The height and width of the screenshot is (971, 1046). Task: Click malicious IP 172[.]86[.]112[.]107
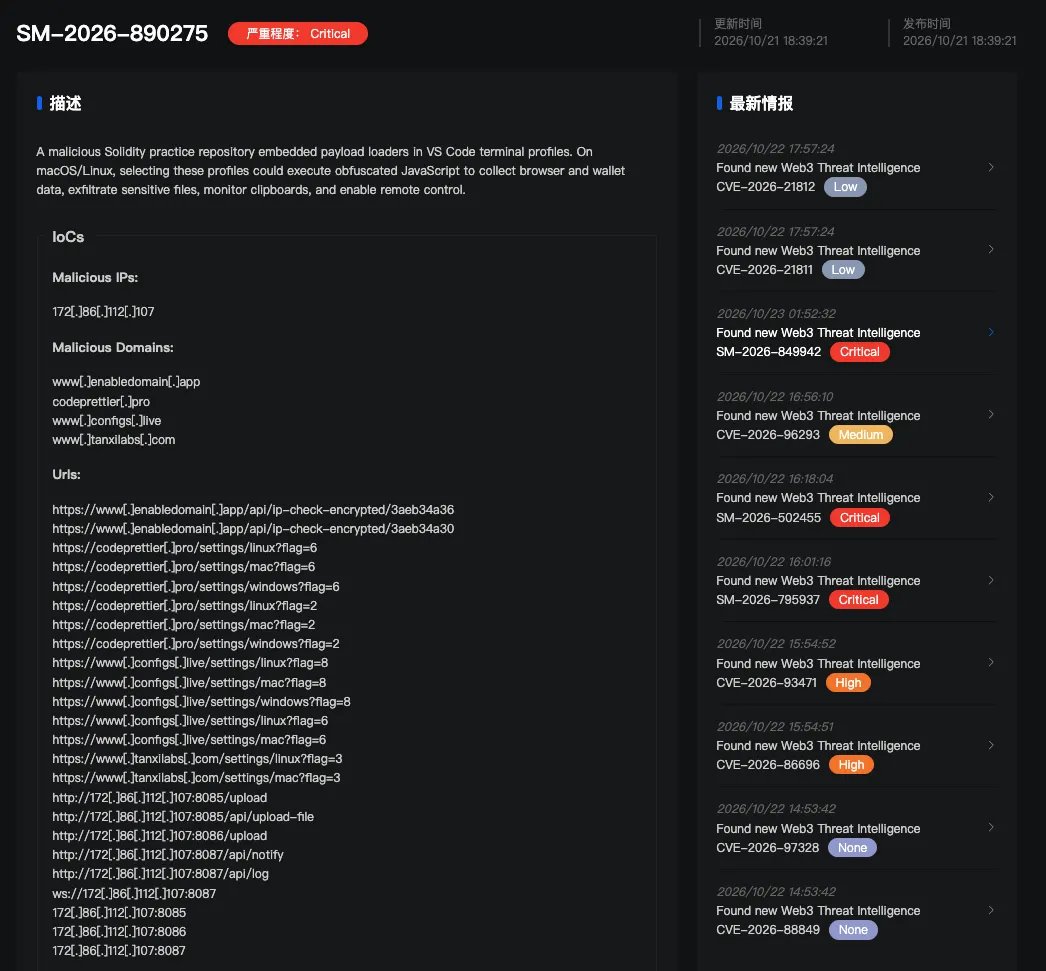103,311
